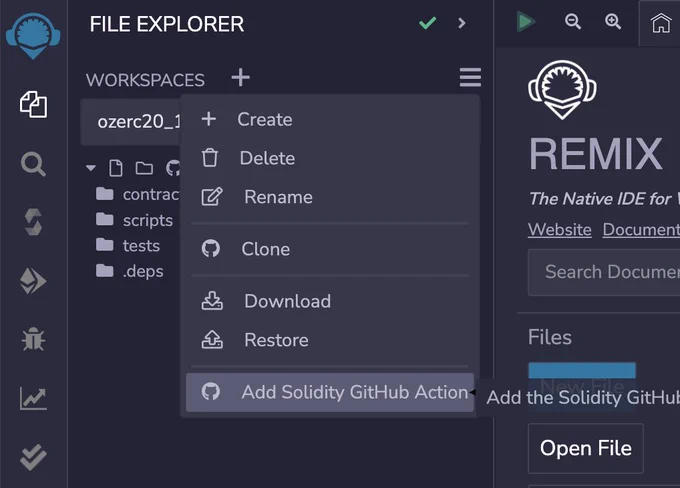
Task: Choose Restore from the workspace menu
Action: click(330, 340)
